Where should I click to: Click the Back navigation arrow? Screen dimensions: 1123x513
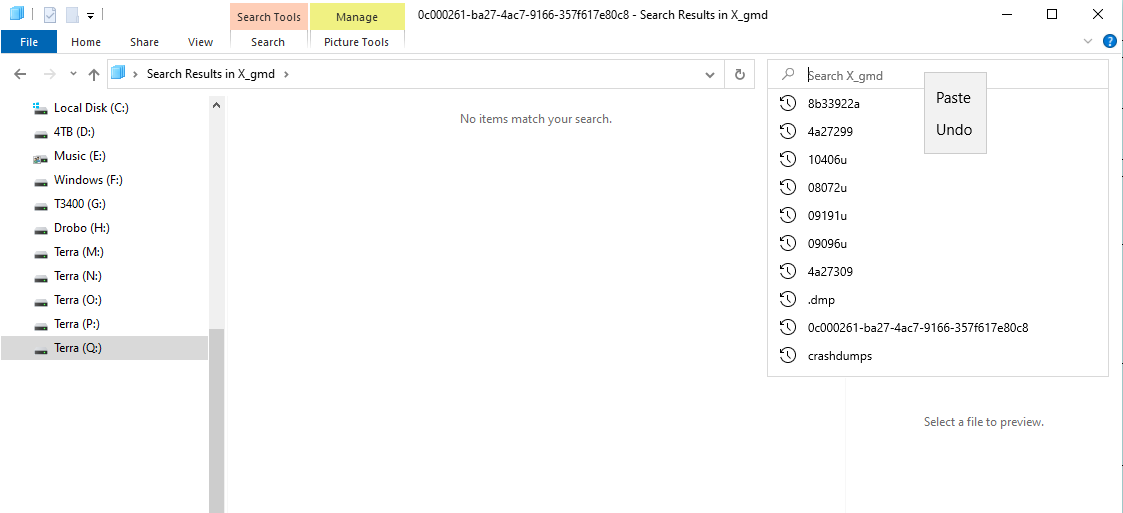click(x=20, y=74)
